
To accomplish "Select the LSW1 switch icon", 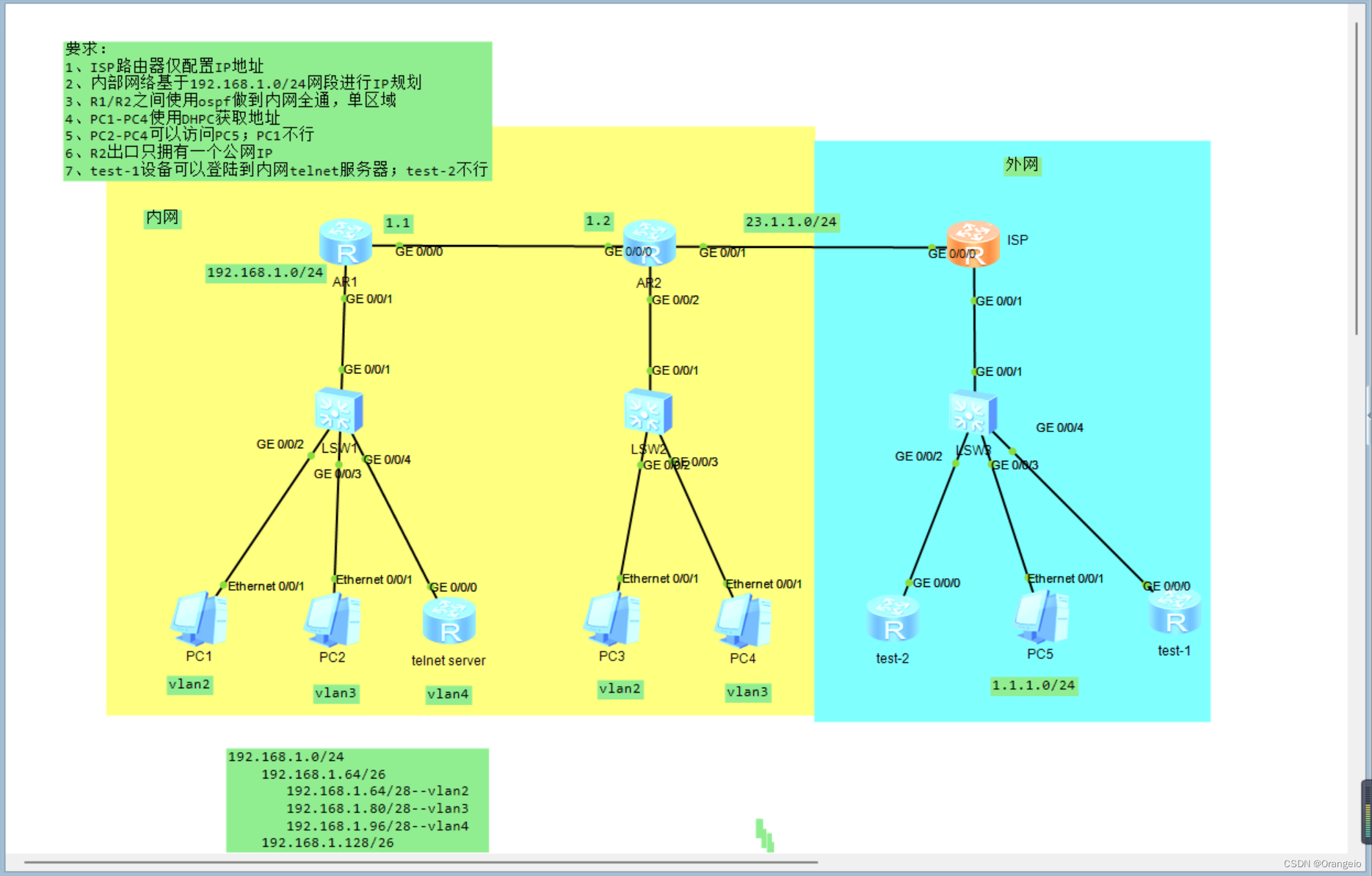I will 338,411.
